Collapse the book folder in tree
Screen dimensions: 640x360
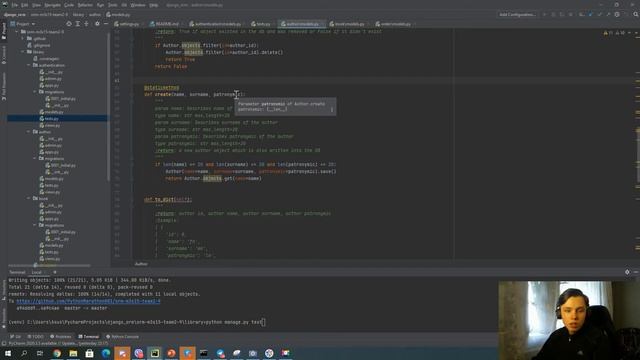(29, 198)
